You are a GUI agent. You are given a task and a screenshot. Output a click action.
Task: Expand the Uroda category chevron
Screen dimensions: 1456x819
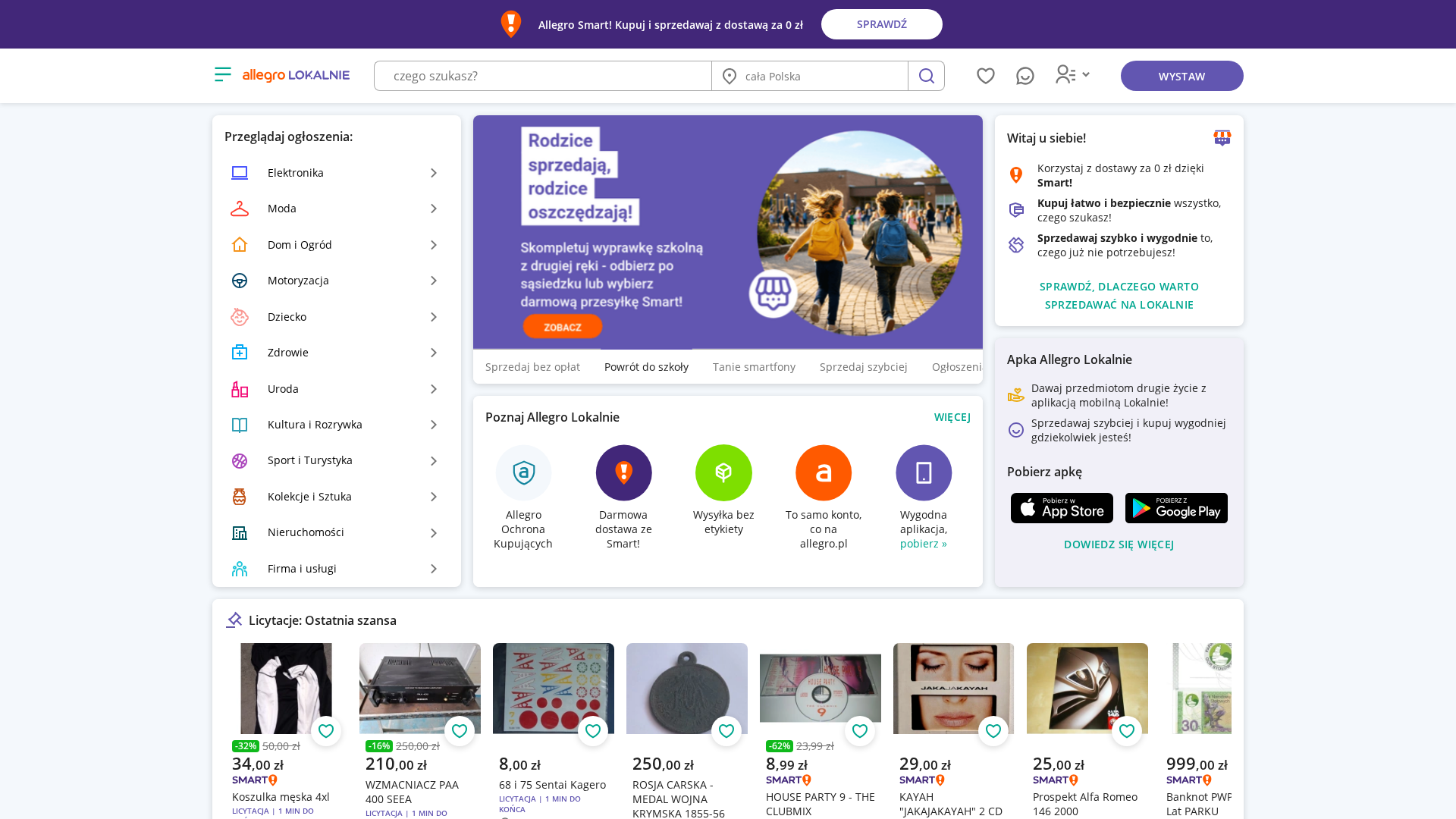[x=434, y=389]
